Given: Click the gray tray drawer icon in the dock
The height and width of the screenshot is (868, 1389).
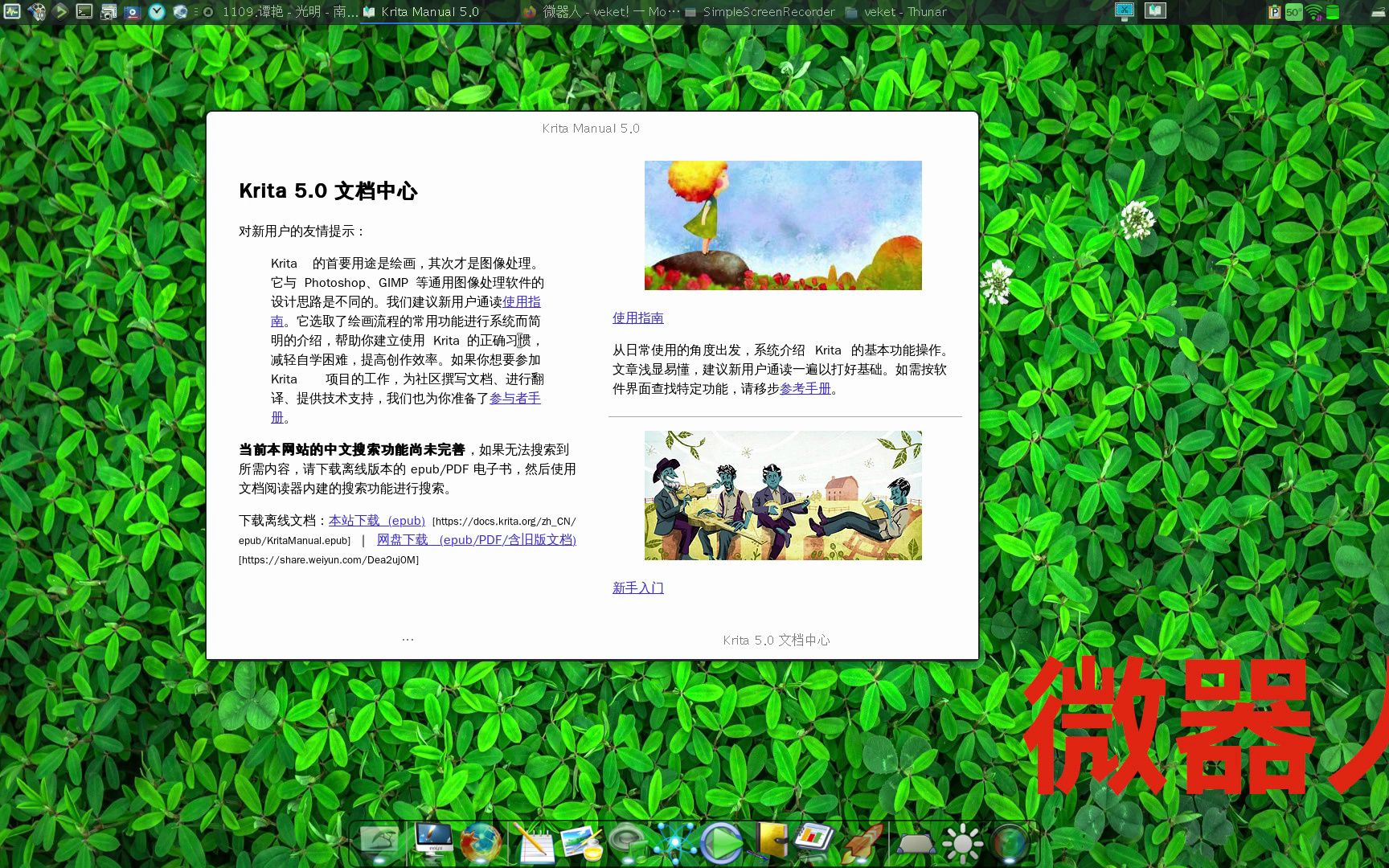Looking at the screenshot, I should pyautogui.click(x=916, y=844).
